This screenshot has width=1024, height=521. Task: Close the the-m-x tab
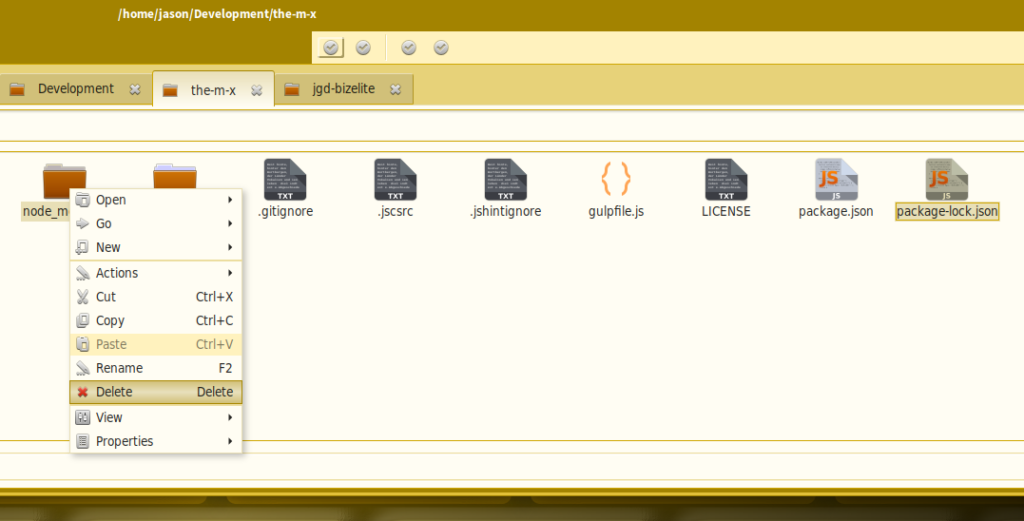(x=257, y=91)
